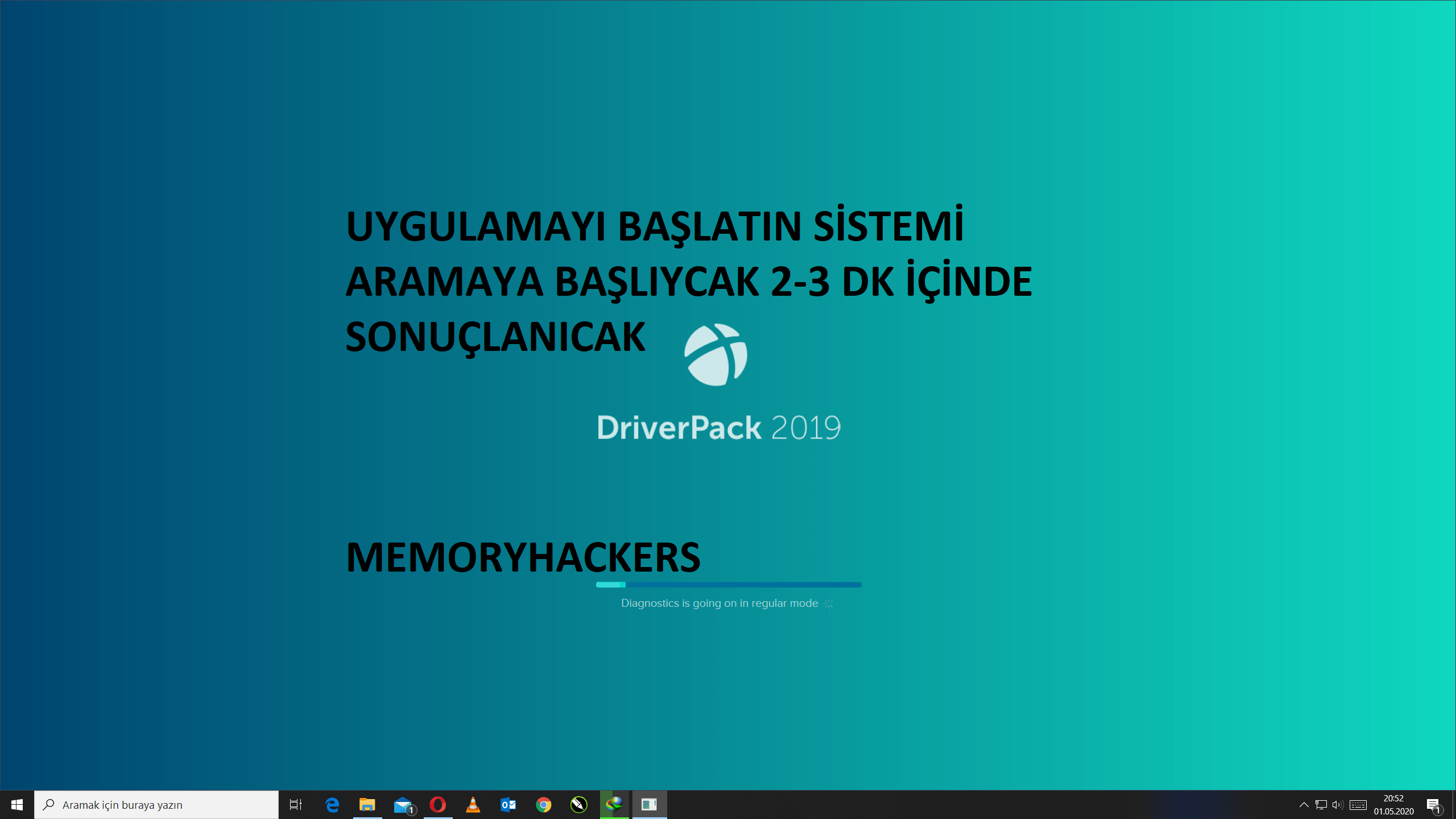Expand the hidden system tray icons
Viewport: 1456px width, 819px height.
[x=1304, y=805]
